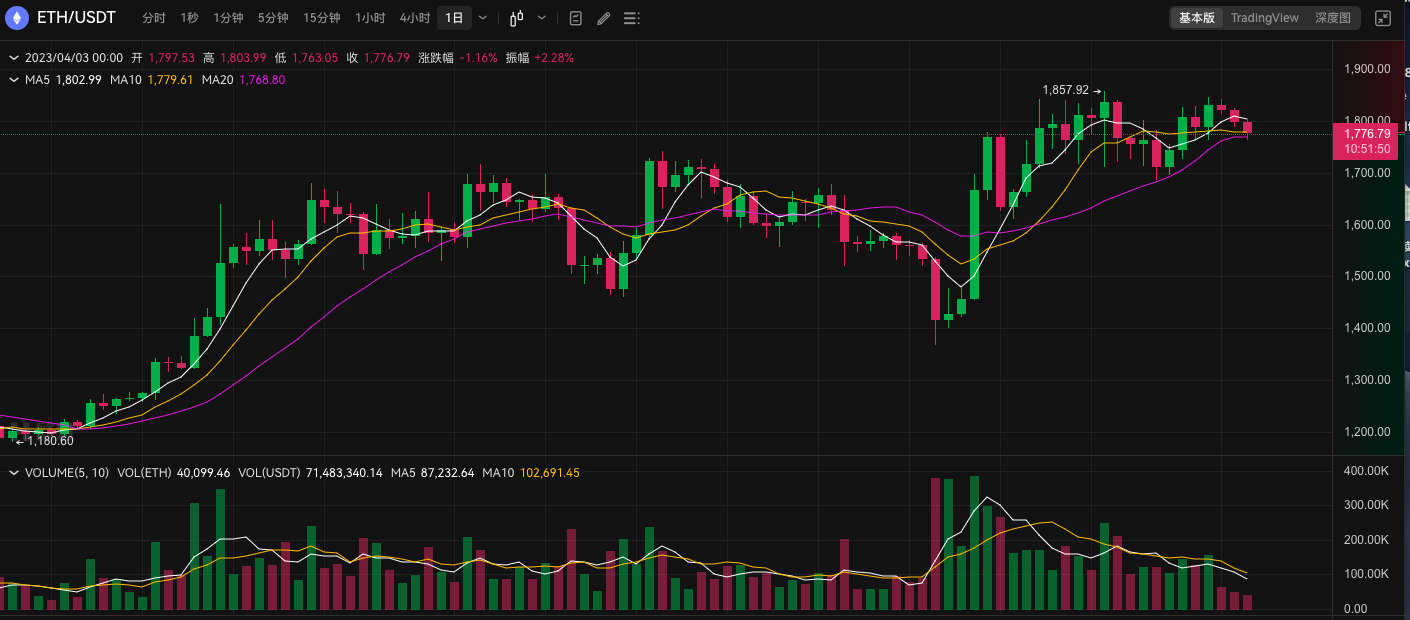Viewport: 1410px width, 620px height.
Task: Select the 4小时 interval
Action: (414, 18)
